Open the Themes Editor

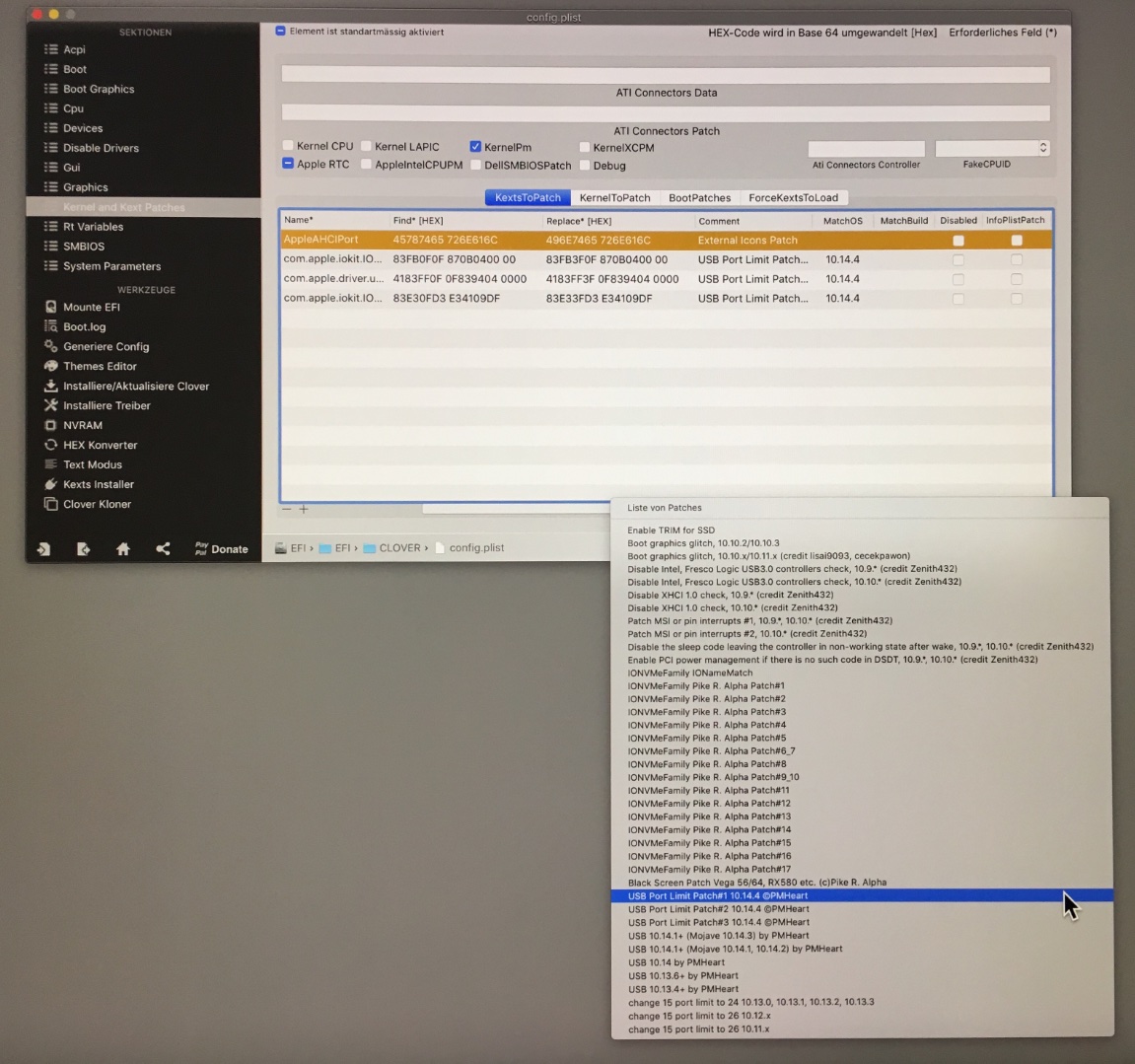(x=100, y=366)
